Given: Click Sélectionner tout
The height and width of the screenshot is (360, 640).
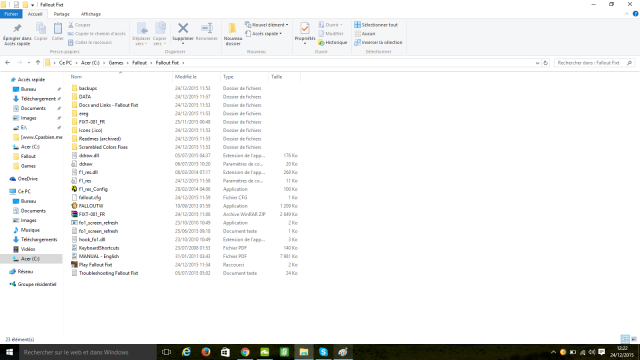Looking at the screenshot, I should [x=376, y=25].
